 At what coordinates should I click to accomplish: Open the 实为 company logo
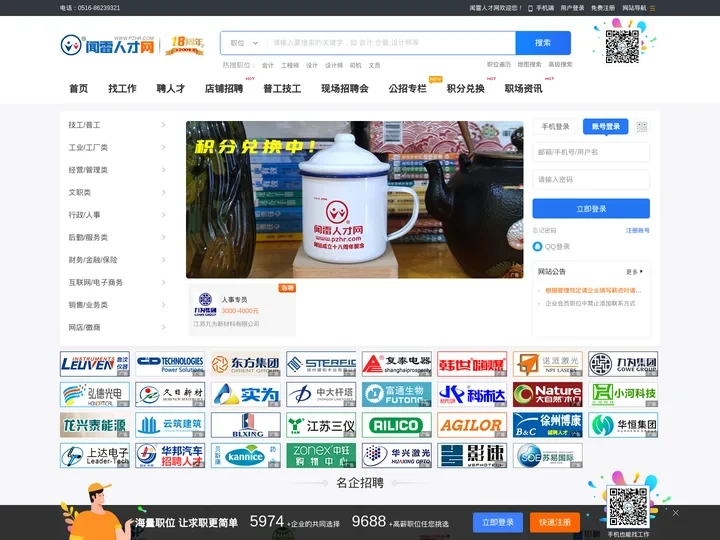coord(246,394)
